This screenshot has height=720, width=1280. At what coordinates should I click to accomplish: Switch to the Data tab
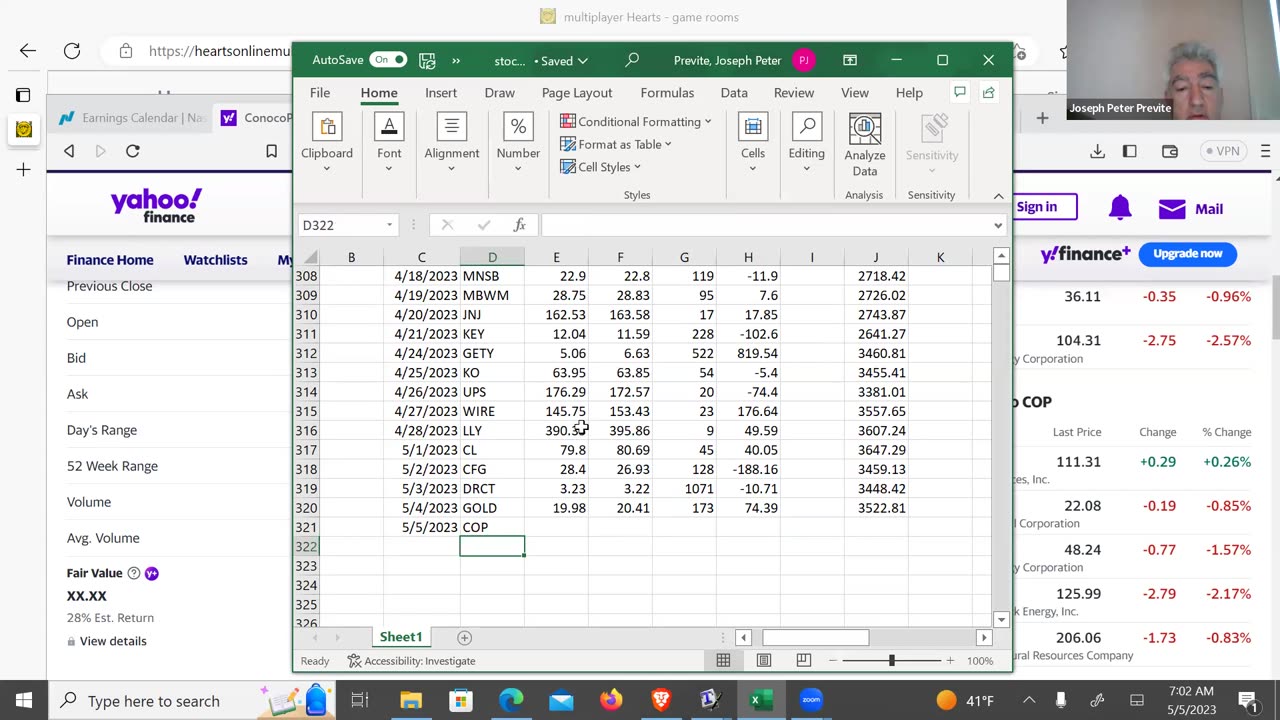click(x=734, y=92)
